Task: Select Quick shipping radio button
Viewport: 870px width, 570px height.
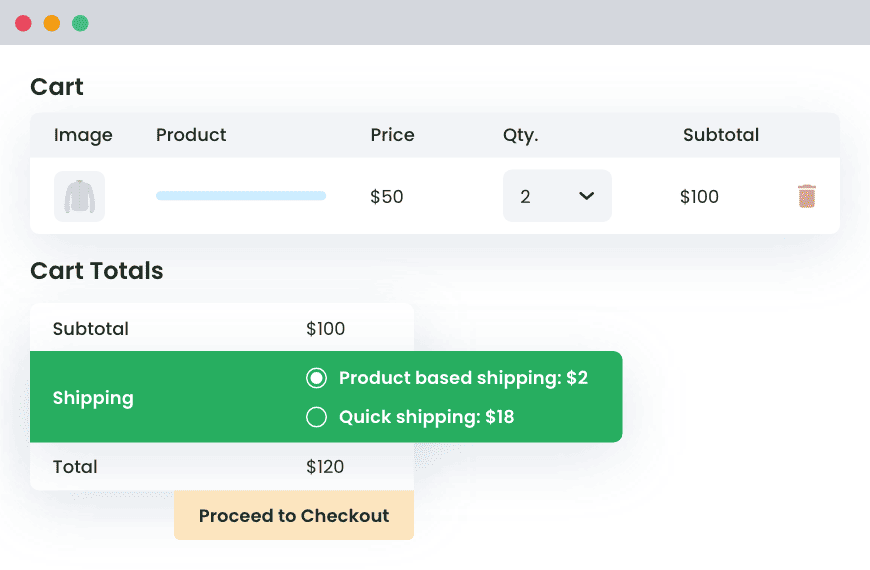Action: pos(316,417)
